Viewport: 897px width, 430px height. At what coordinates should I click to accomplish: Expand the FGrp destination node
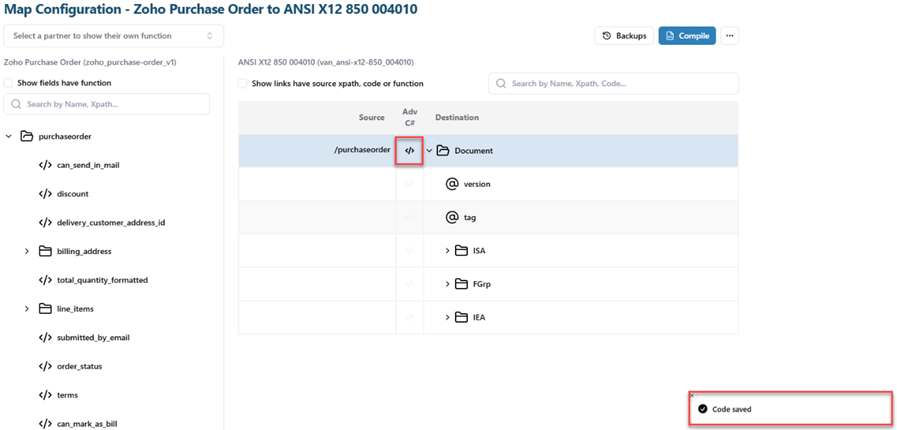[448, 284]
